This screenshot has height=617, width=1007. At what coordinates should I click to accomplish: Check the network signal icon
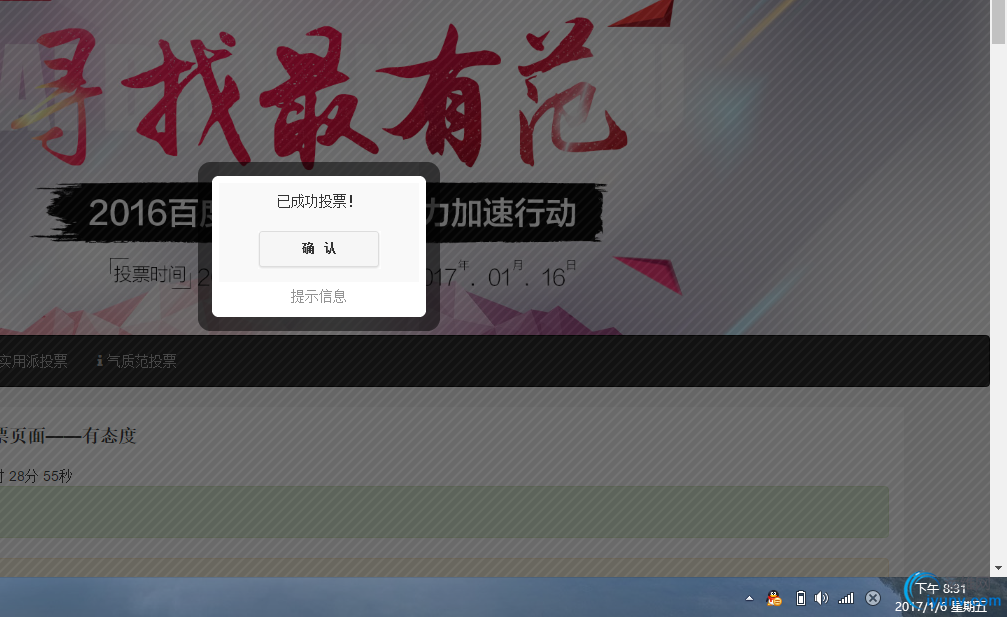tap(846, 597)
